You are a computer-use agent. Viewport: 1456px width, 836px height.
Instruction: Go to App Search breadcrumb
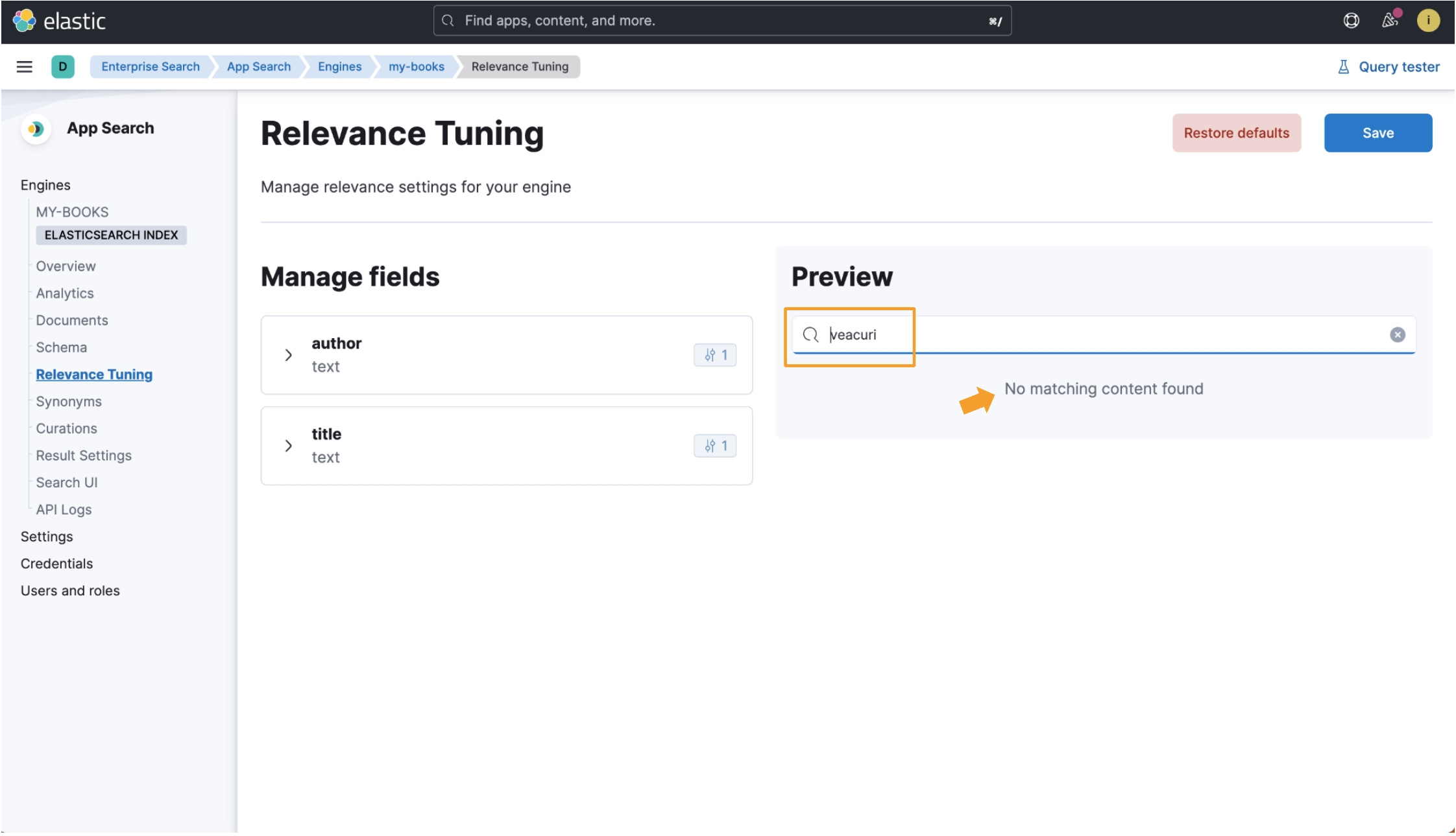259,66
